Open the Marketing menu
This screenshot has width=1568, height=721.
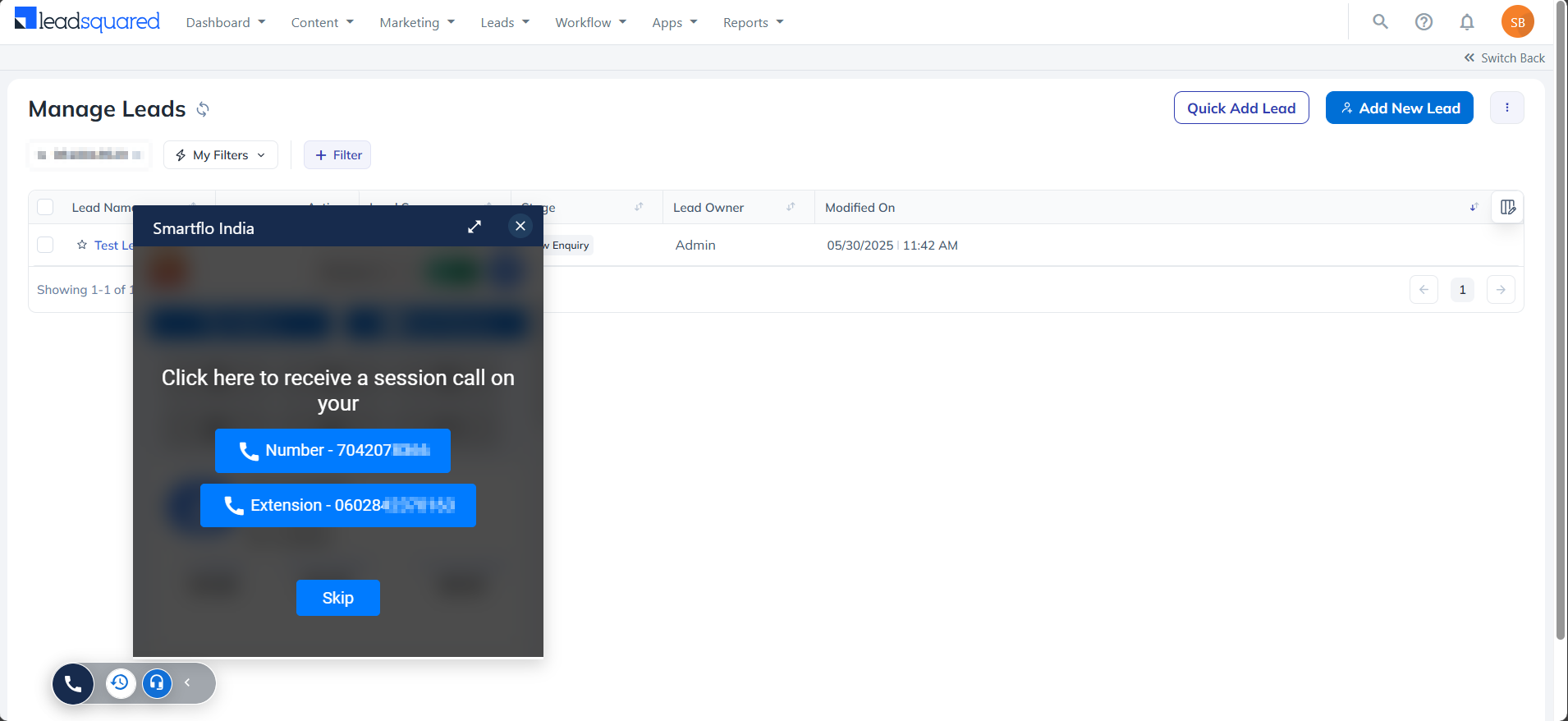click(x=417, y=22)
